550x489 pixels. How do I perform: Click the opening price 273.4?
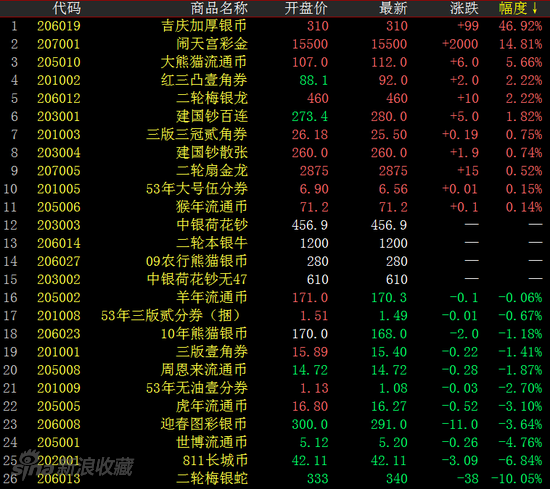pos(310,116)
